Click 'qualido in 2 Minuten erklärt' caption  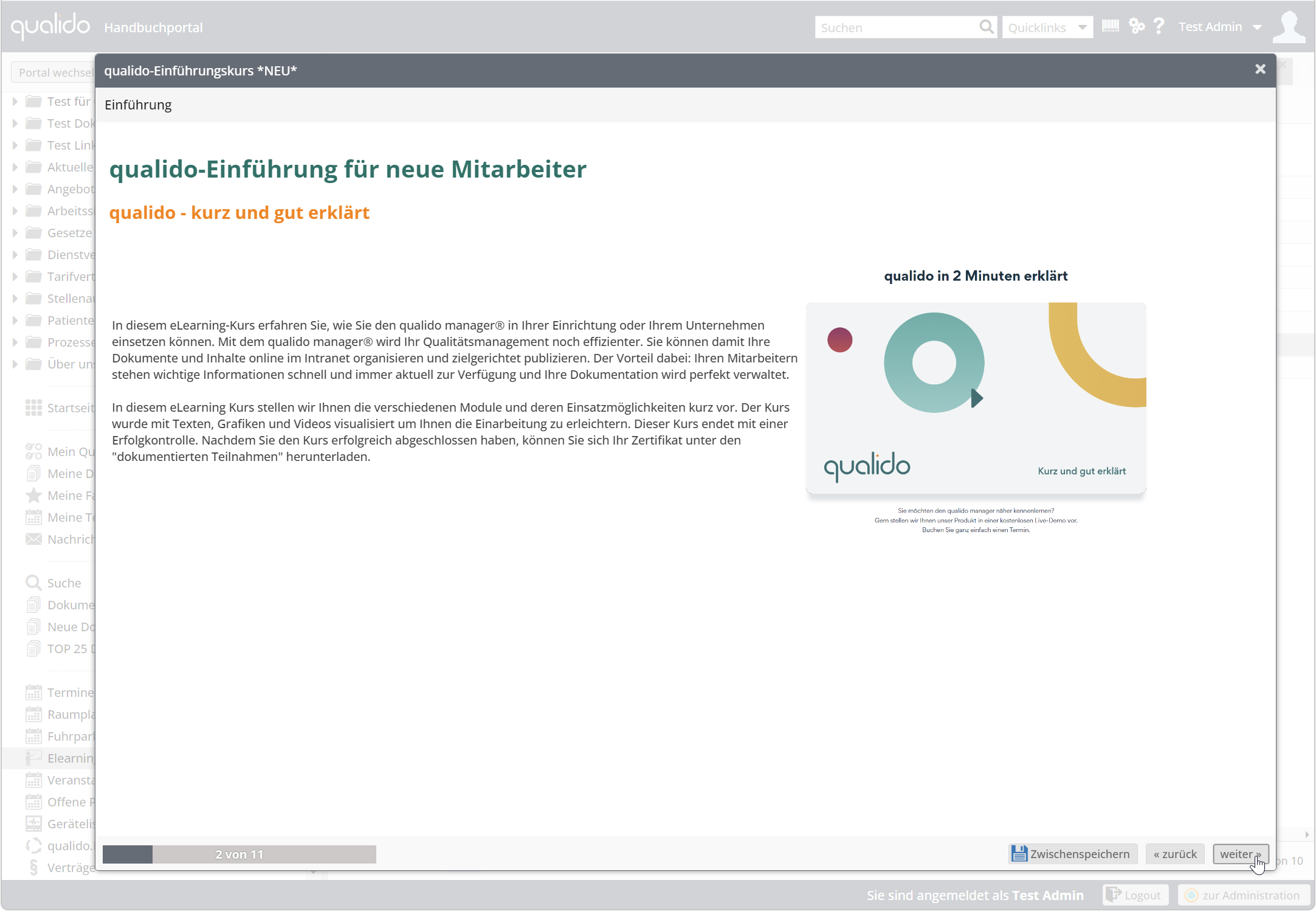(x=976, y=276)
